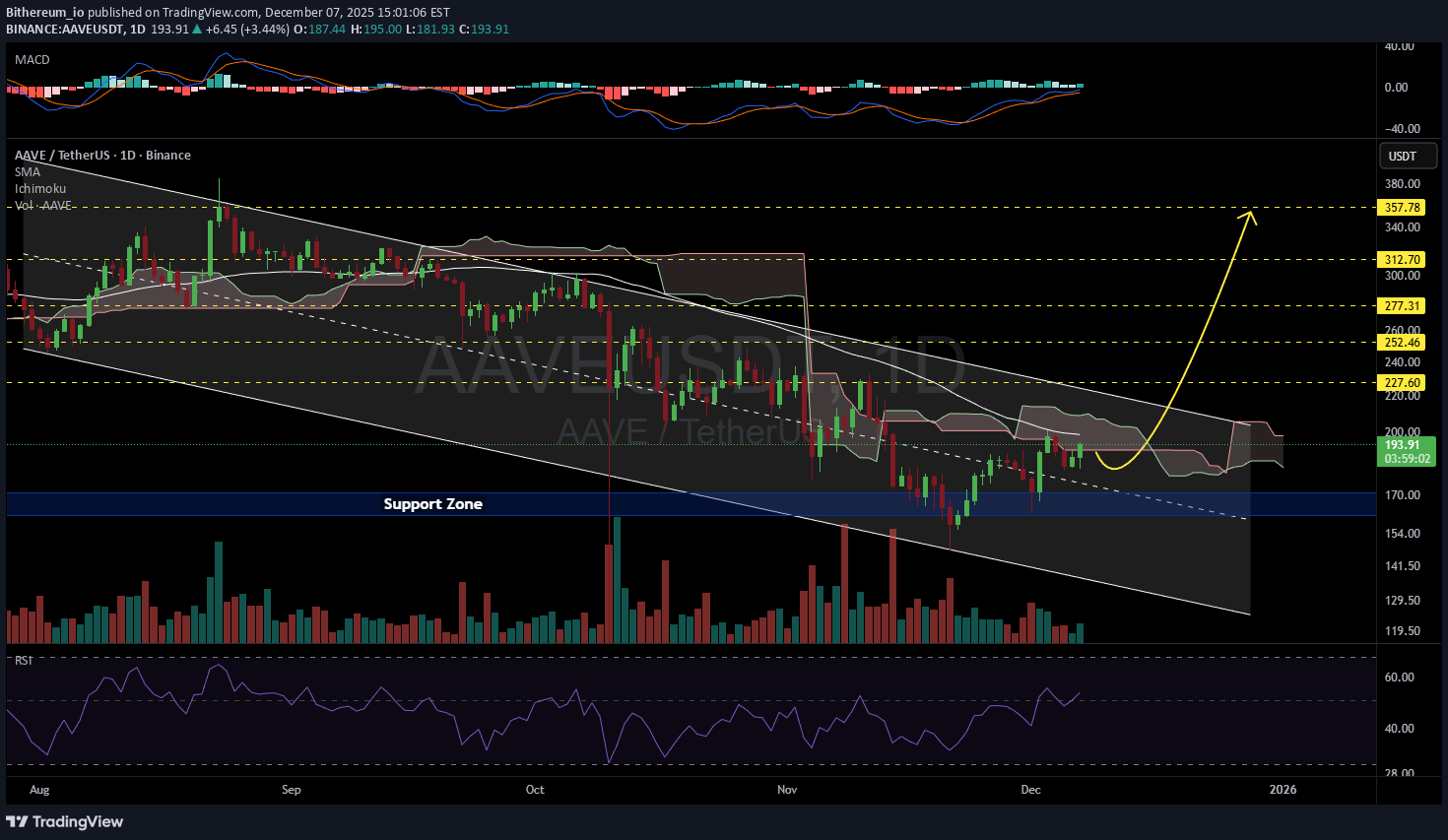Select the 227.60 price level tag

pos(1402,383)
